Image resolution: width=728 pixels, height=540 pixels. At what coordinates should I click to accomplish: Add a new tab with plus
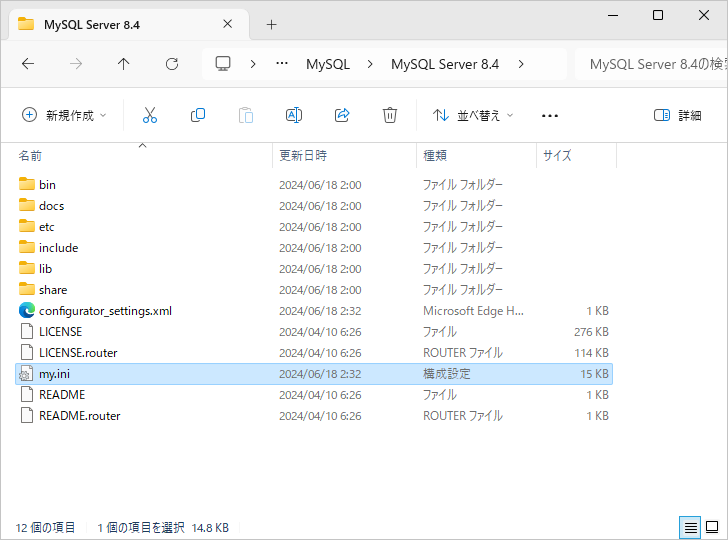pyautogui.click(x=272, y=25)
